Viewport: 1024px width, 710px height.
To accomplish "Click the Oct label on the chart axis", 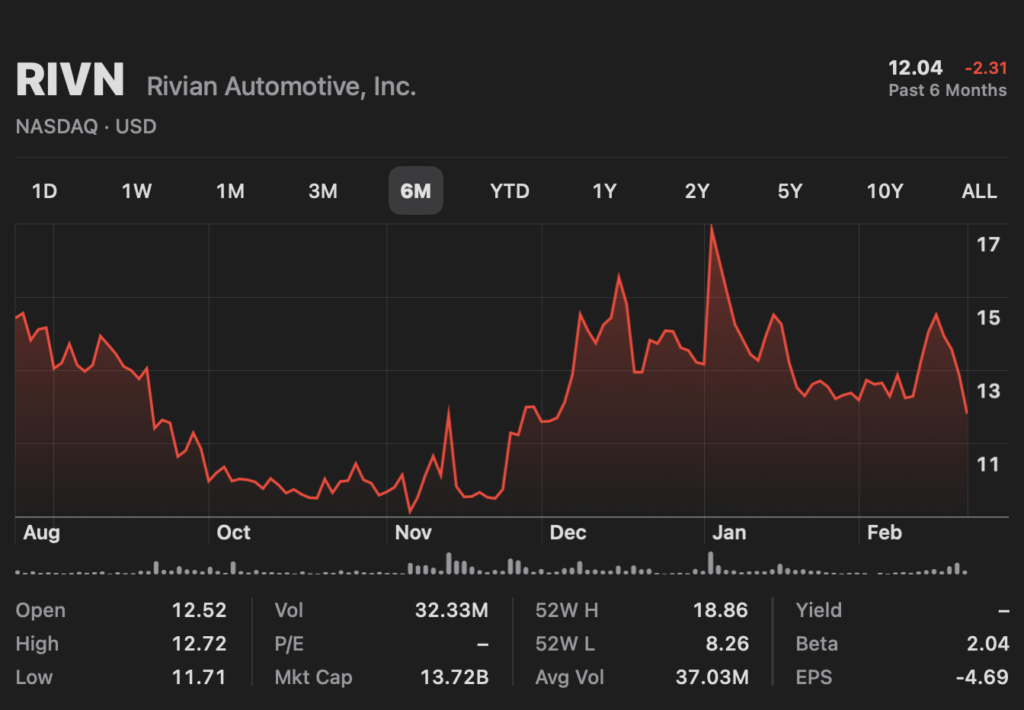I will click(x=233, y=532).
